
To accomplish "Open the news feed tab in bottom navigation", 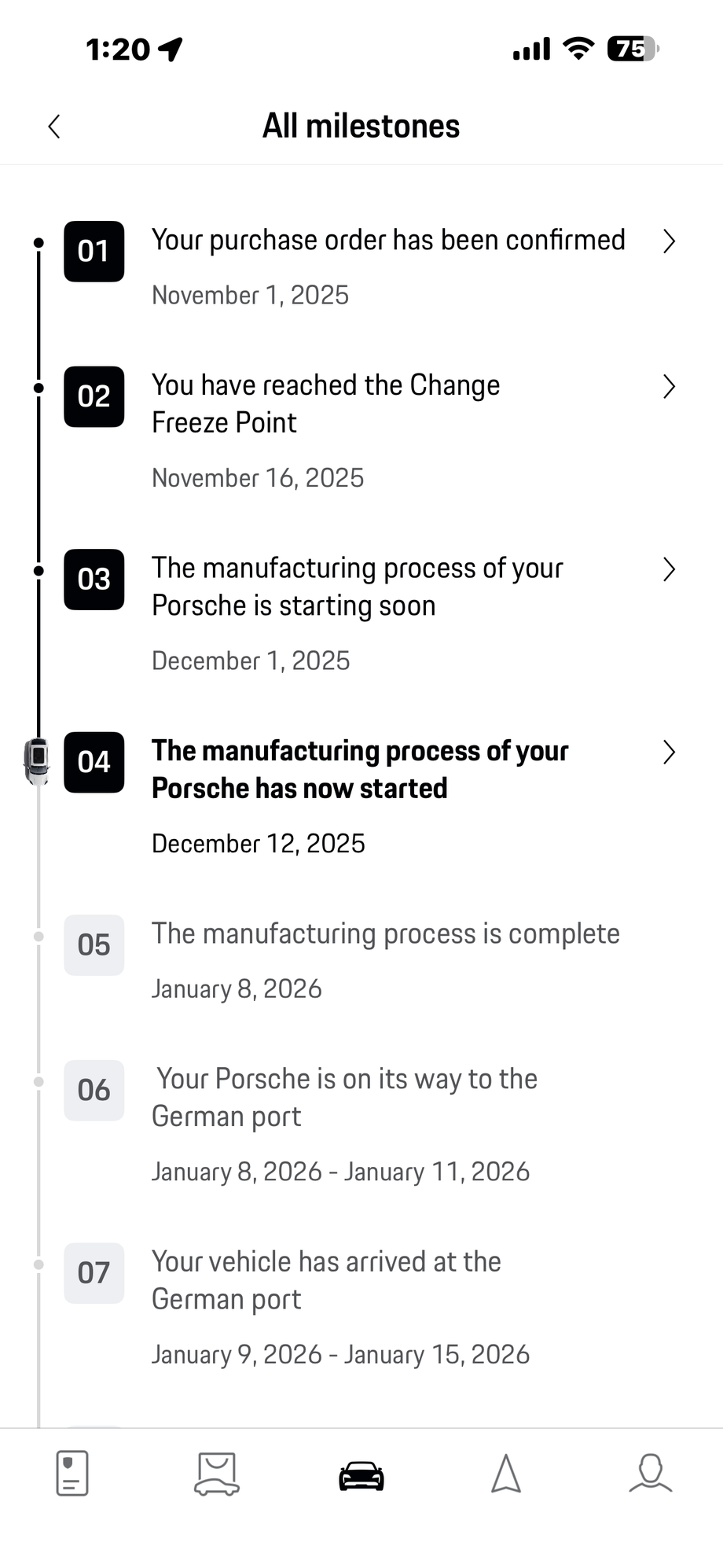I will 72,1474.
